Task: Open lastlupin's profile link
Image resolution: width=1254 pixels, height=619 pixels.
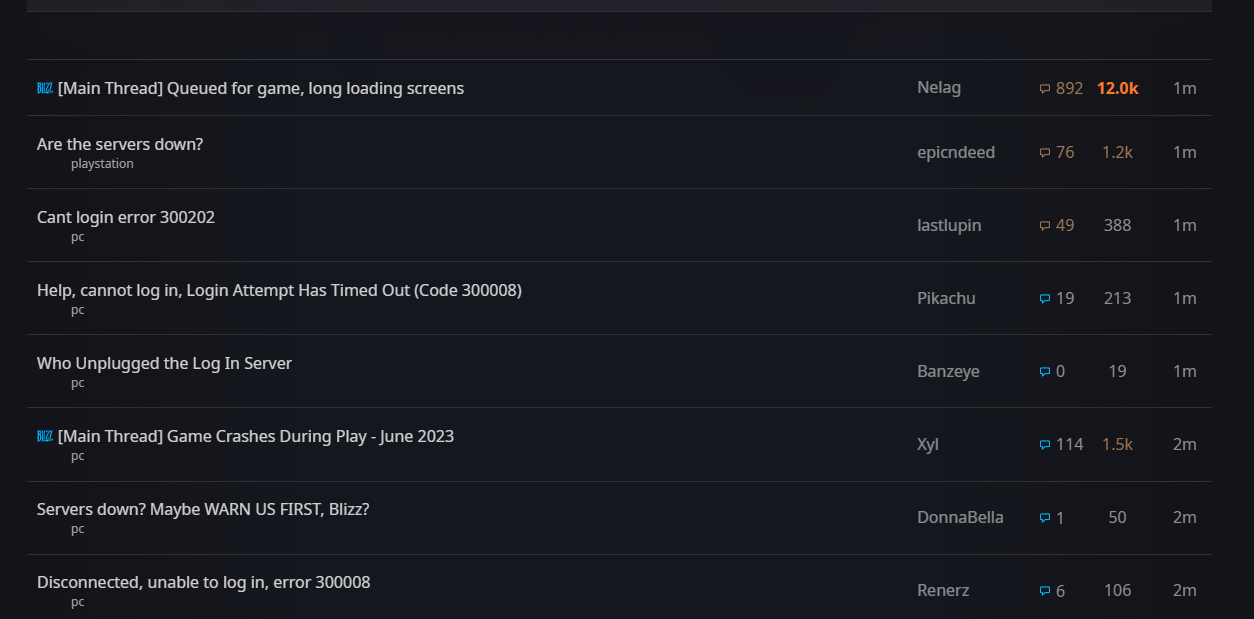Action: (x=949, y=225)
